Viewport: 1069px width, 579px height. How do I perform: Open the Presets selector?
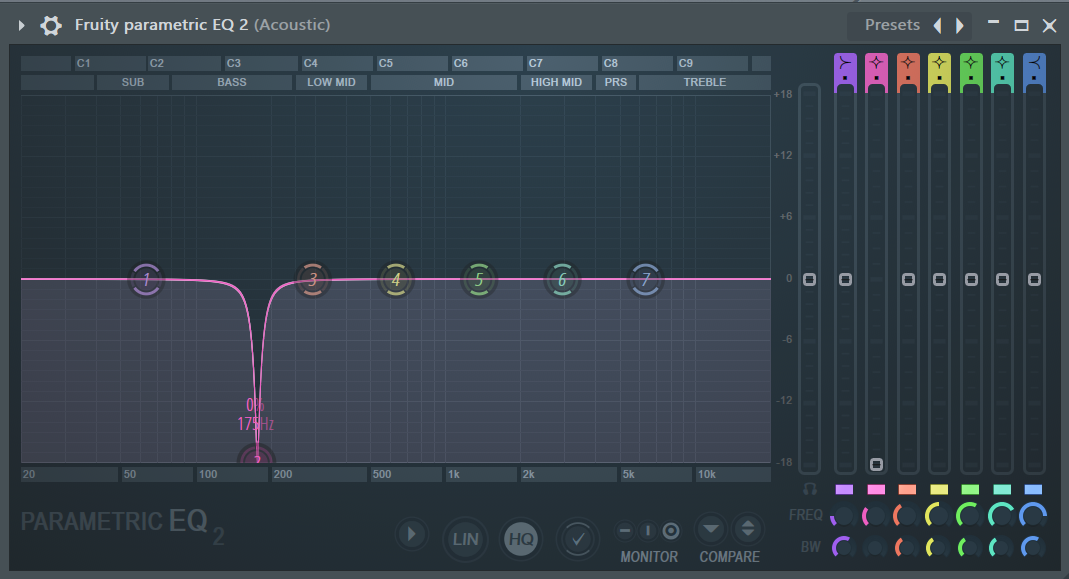pyautogui.click(x=892, y=25)
